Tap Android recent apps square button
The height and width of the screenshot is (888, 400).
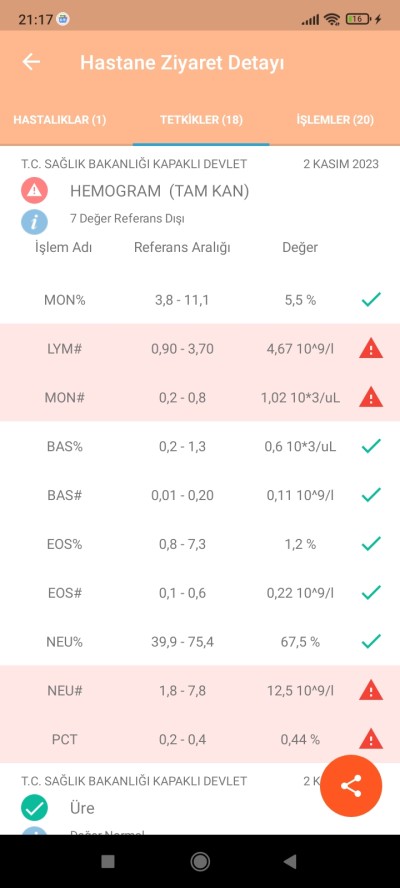[108, 861]
